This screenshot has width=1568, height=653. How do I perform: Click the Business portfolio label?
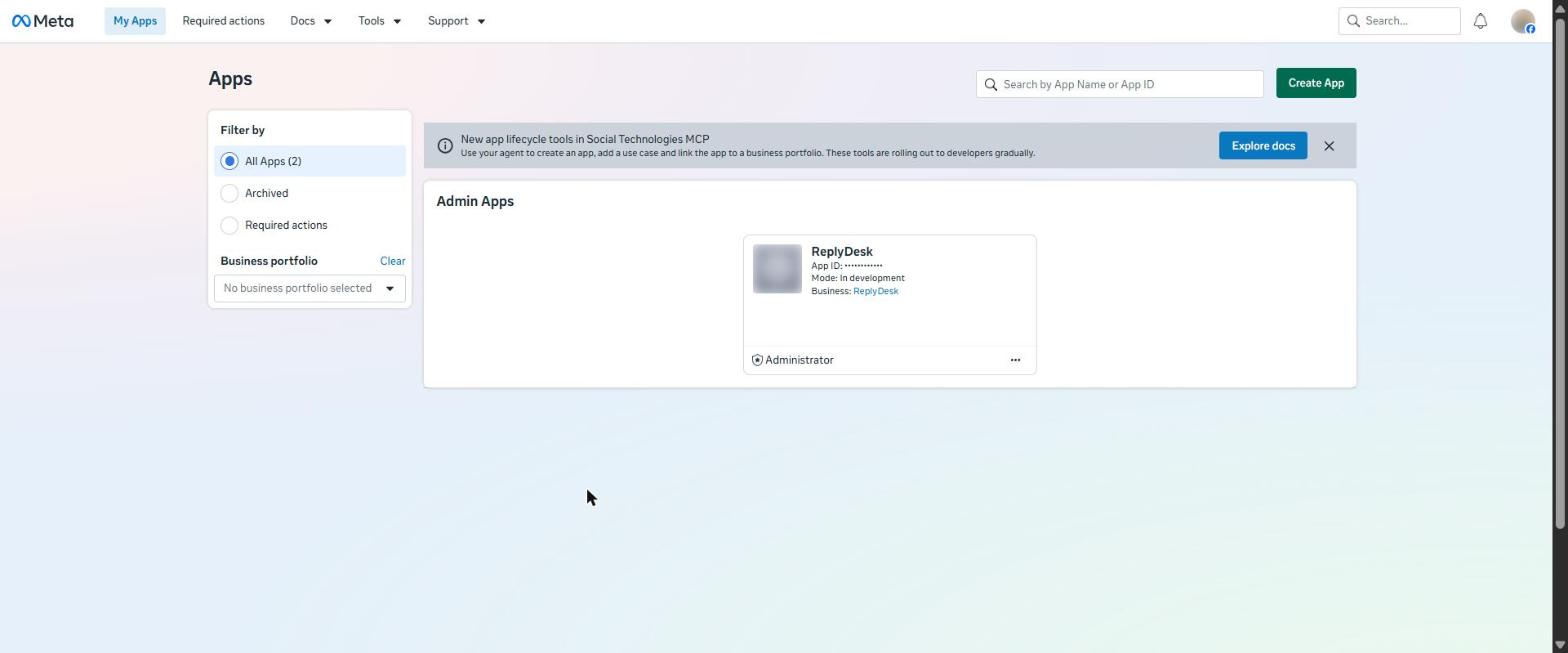click(269, 261)
